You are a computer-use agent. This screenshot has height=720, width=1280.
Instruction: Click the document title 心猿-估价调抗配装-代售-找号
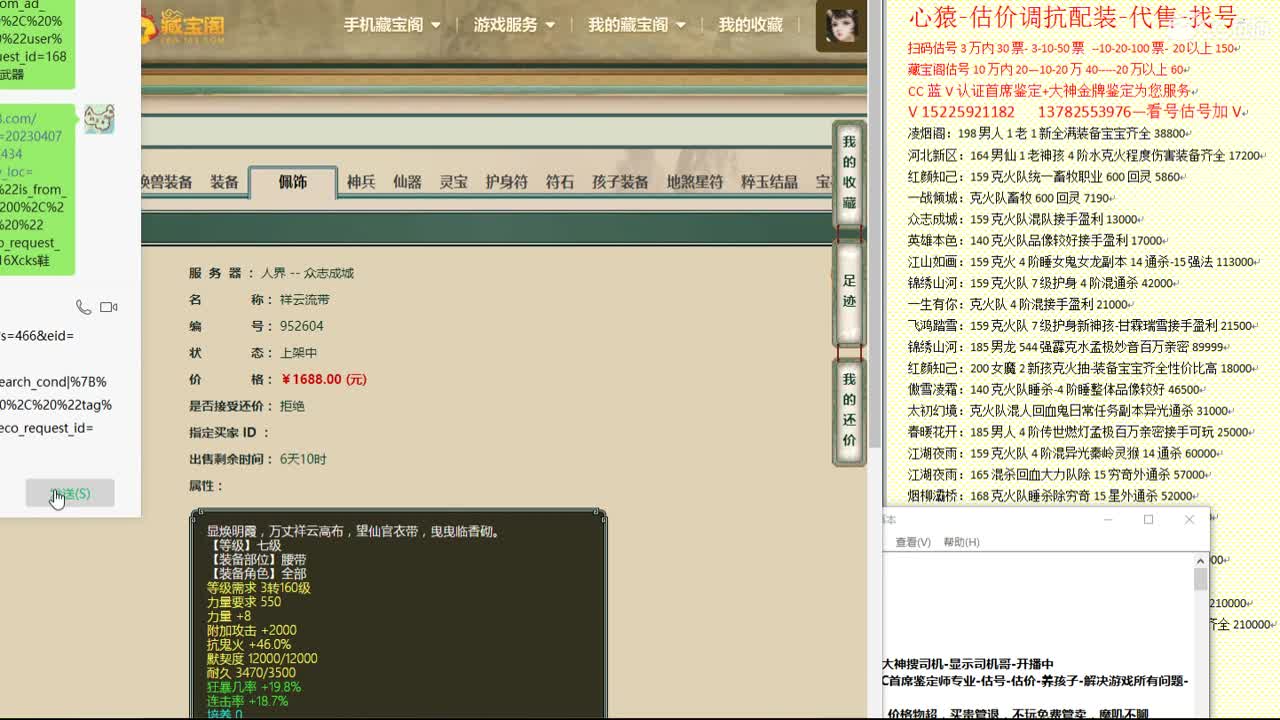point(1072,17)
